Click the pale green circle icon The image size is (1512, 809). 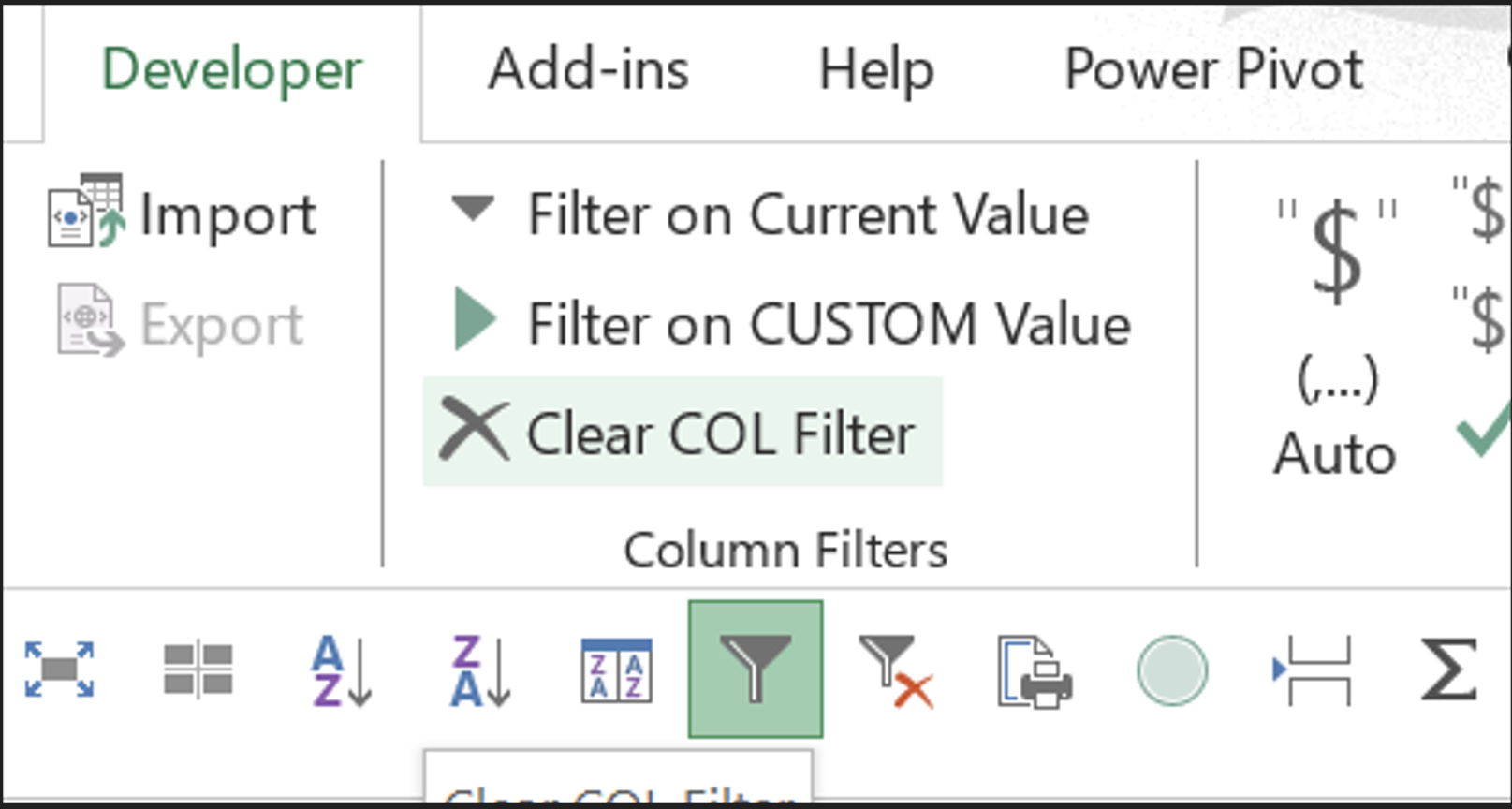click(x=1172, y=670)
